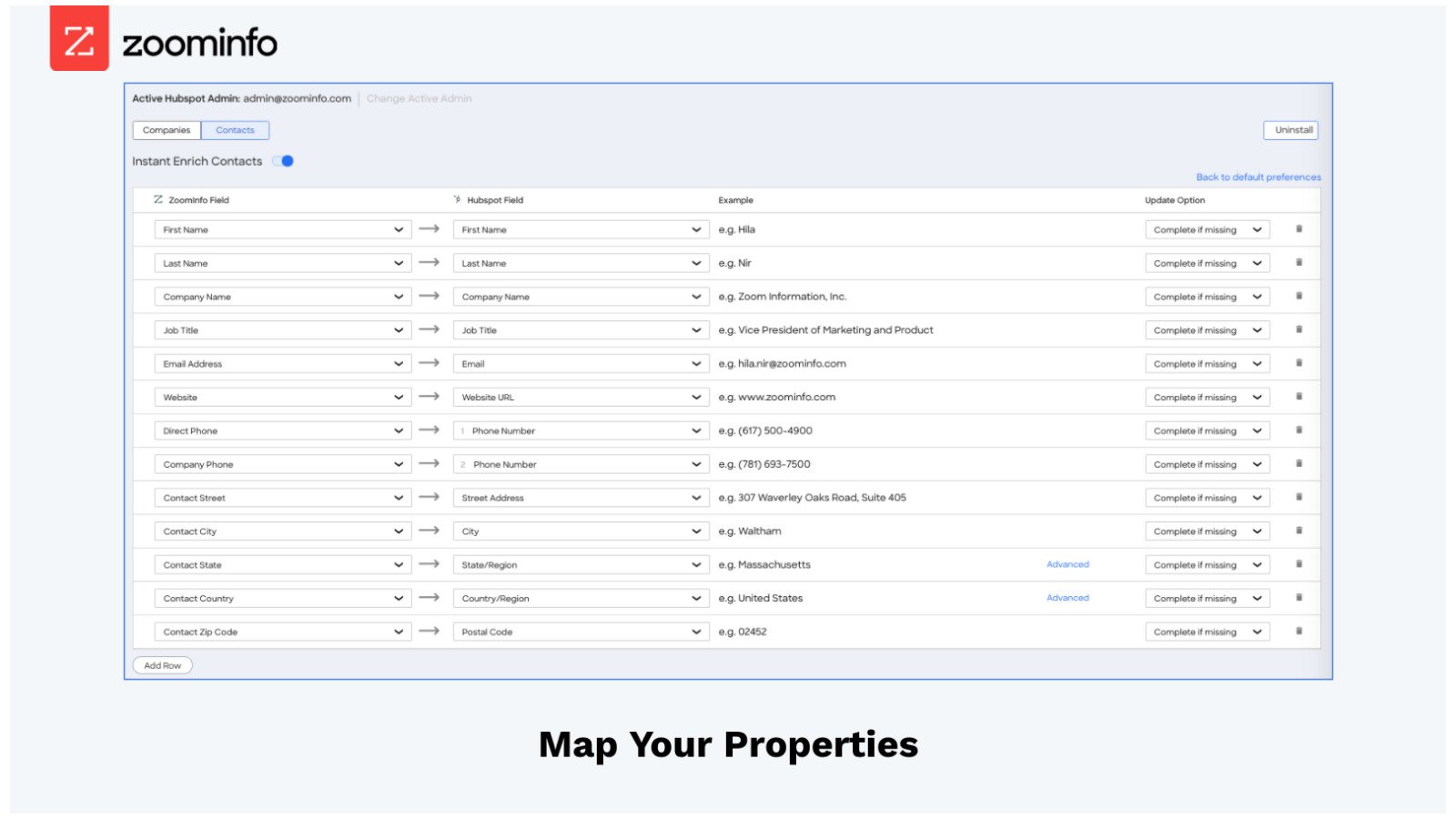Click Change Active Admin link
This screenshot has width=1456, height=819.
pyautogui.click(x=419, y=98)
